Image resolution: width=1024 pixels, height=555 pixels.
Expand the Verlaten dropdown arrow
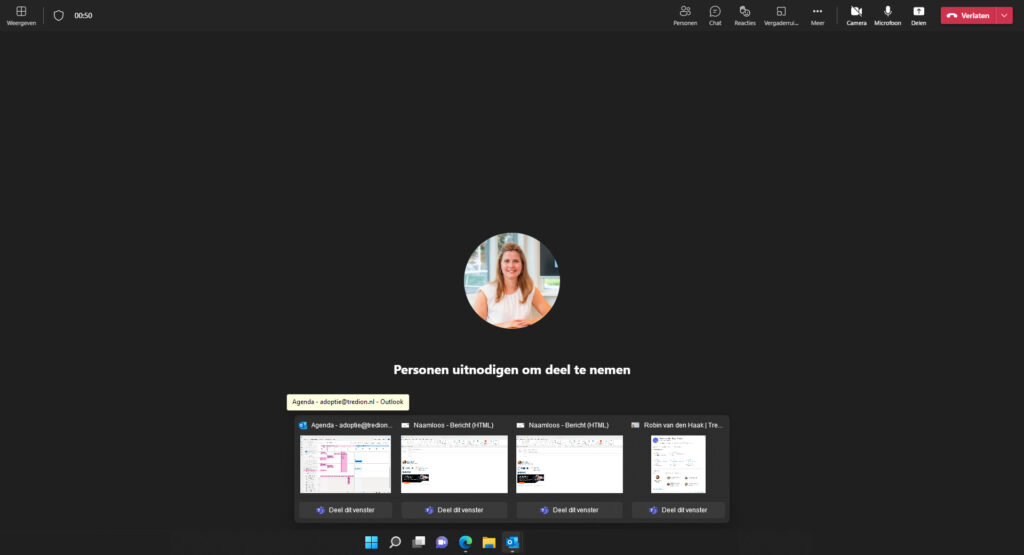click(1004, 16)
